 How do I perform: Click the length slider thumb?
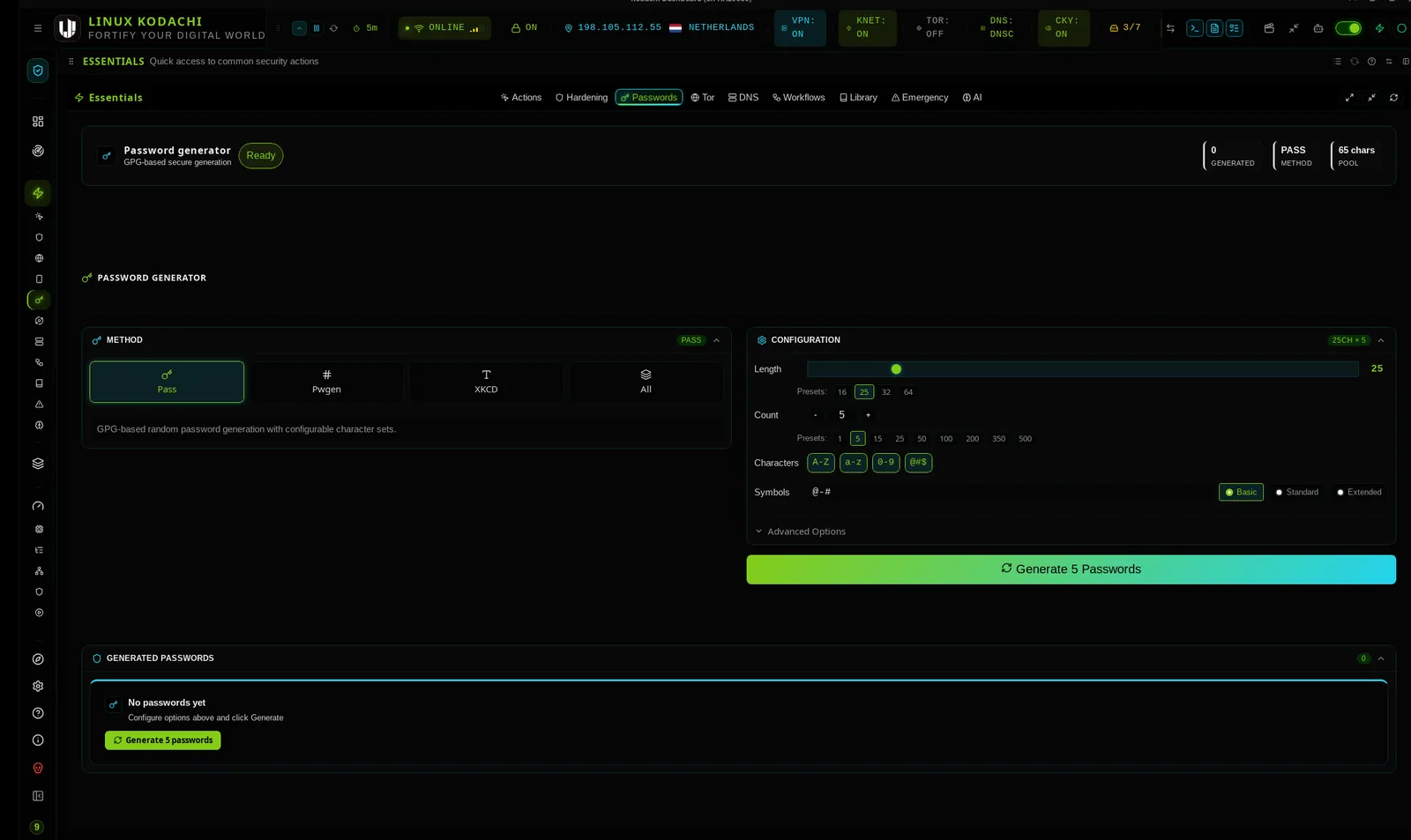tap(896, 369)
